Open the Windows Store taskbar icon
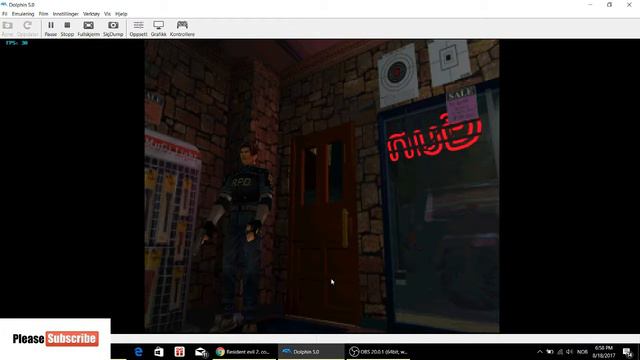 (x=159, y=352)
